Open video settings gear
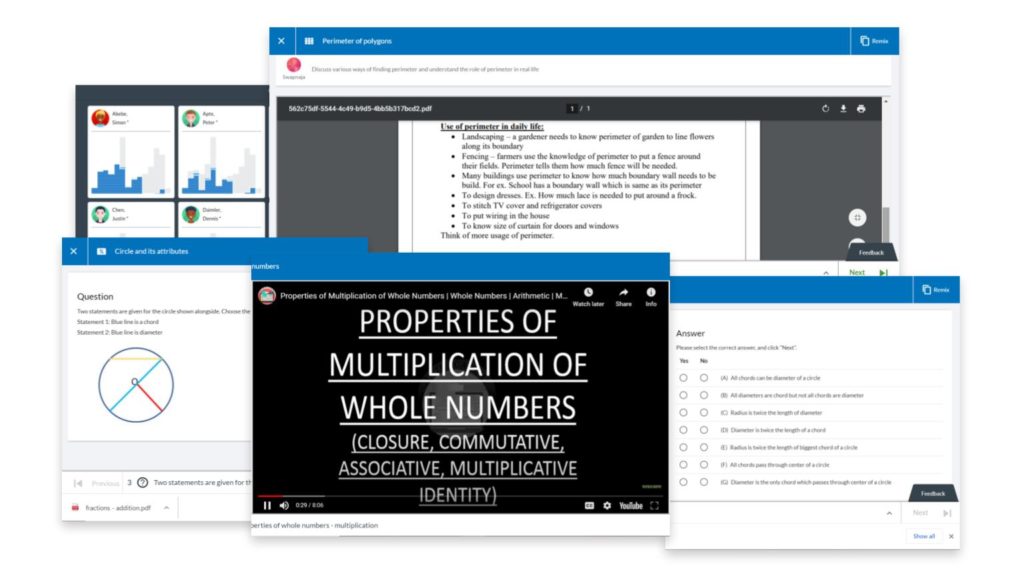This screenshot has height=576, width=1024. coord(607,505)
